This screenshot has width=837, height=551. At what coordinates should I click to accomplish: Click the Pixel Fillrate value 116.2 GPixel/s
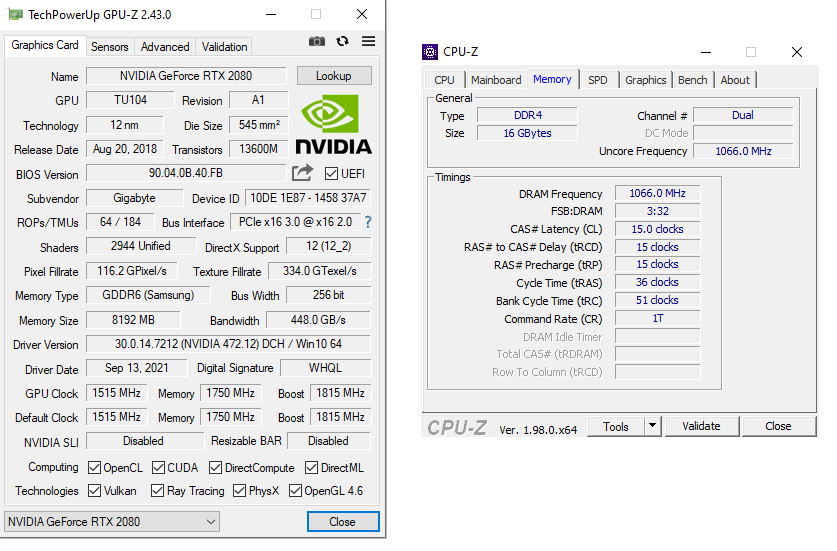pyautogui.click(x=131, y=271)
